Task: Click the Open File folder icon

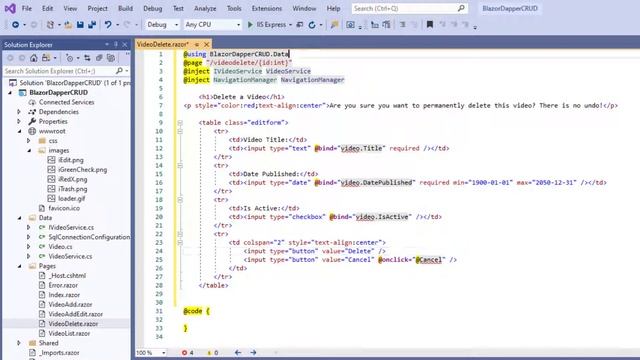Action: (68, 25)
